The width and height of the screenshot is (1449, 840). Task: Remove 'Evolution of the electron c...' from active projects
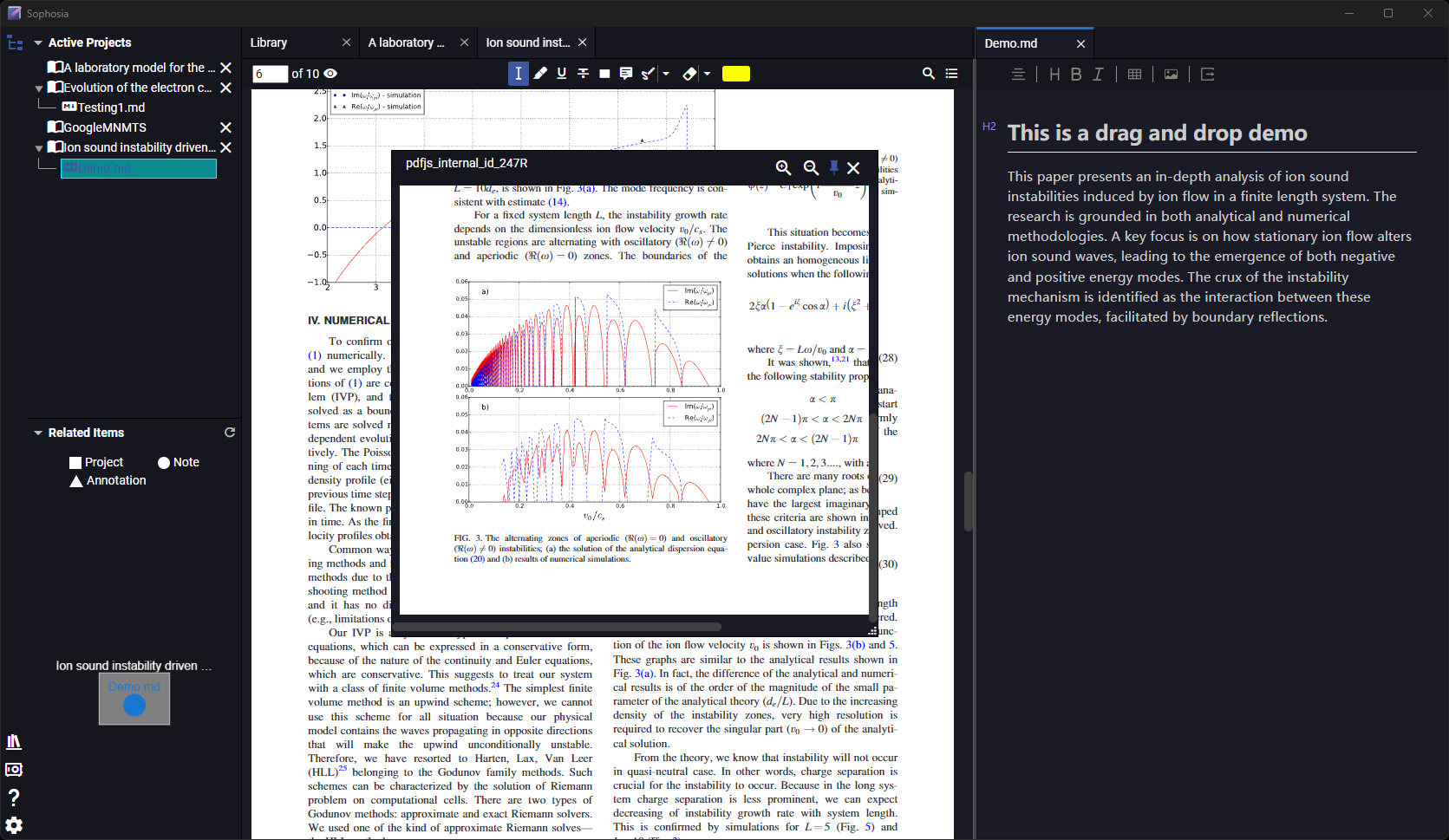click(225, 88)
